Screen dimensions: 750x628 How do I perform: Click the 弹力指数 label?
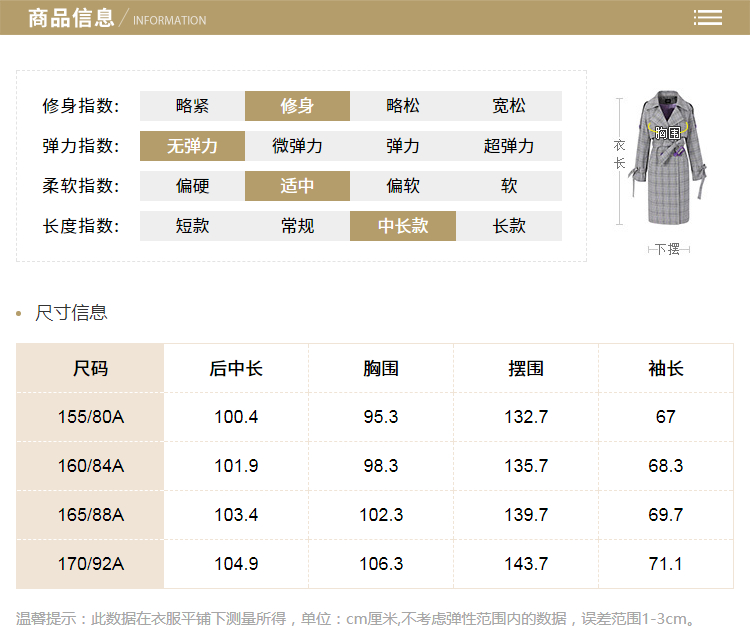[81, 146]
